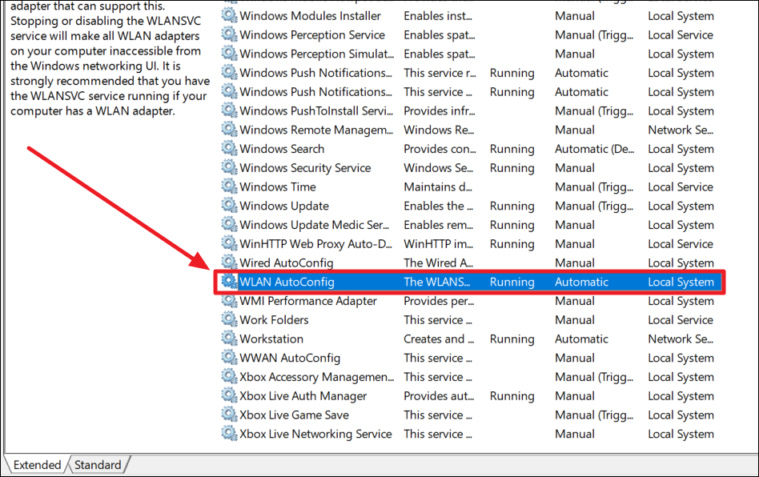Click the 'The Wired A...' description cell
This screenshot has width=759, height=477.
[x=439, y=263]
